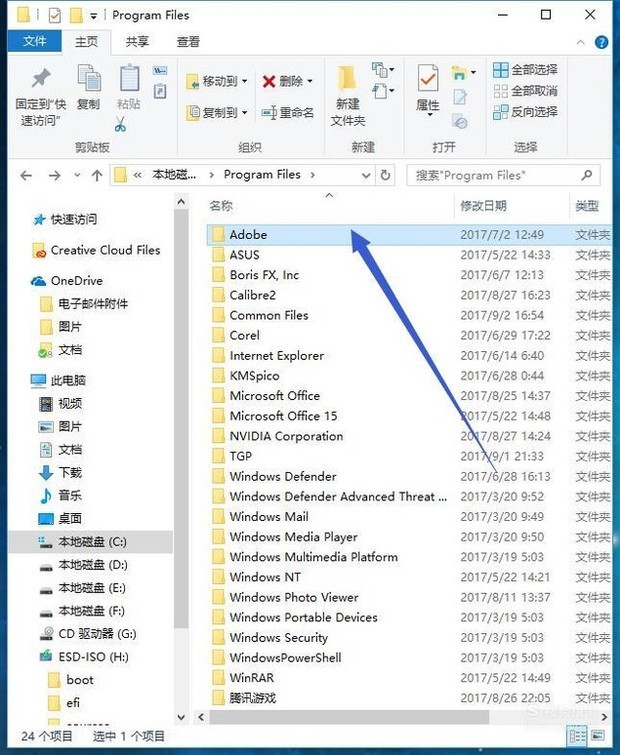This screenshot has width=620, height=755.
Task: Expand address bar history dropdown
Action: 366,175
